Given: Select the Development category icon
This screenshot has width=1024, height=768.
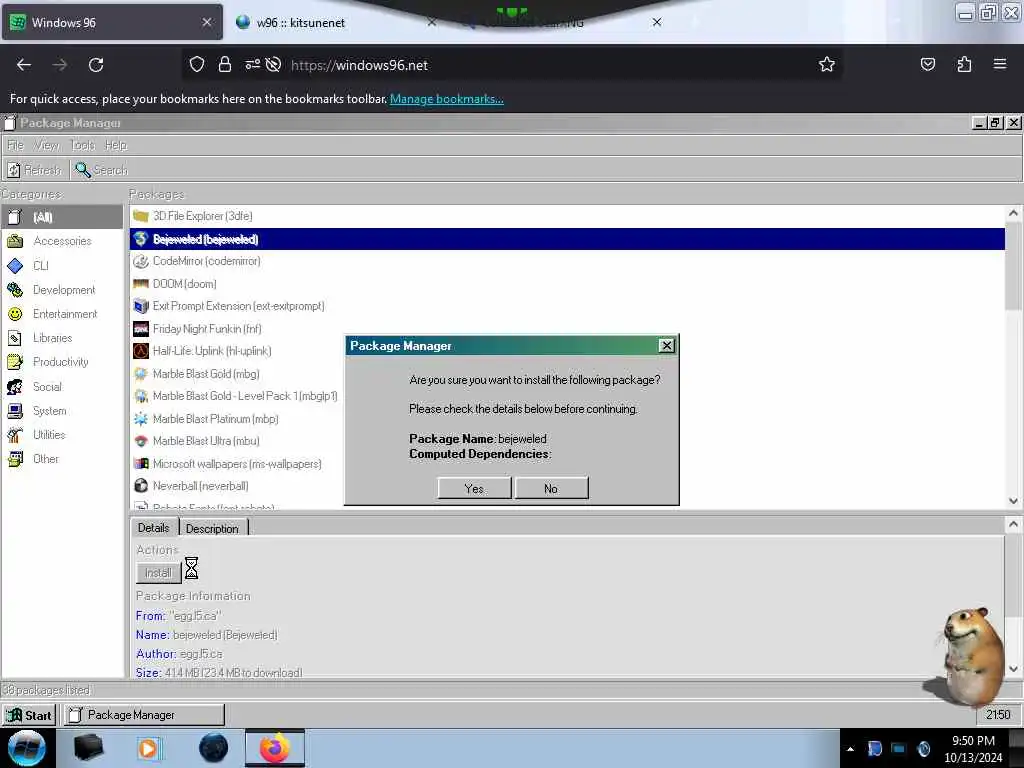Looking at the screenshot, I should tap(15, 290).
